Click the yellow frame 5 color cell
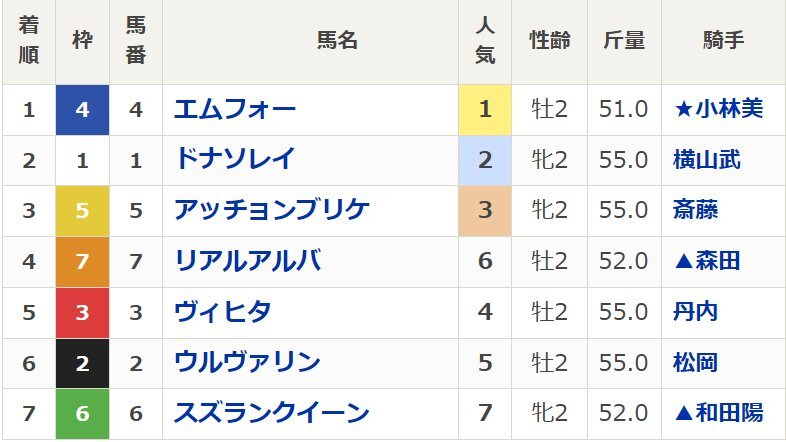Image resolution: width=786 pixels, height=442 pixels. click(82, 210)
